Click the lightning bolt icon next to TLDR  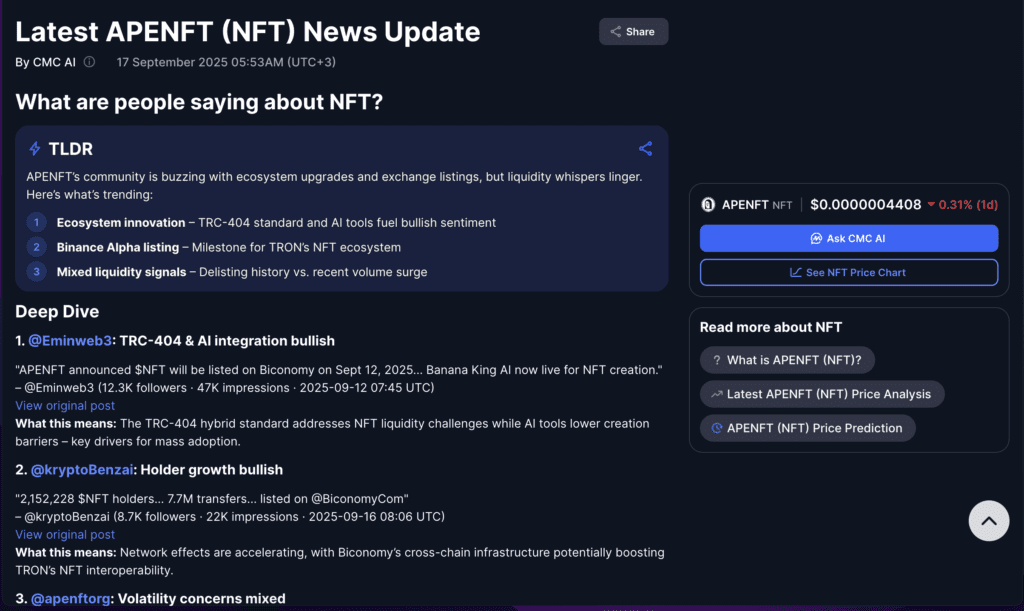pos(35,149)
